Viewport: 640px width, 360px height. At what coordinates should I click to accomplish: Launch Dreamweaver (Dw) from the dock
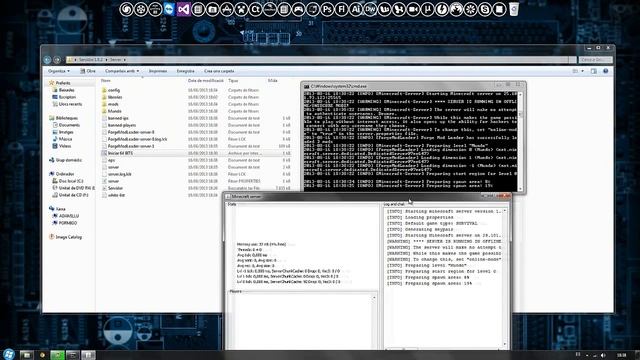[x=370, y=9]
